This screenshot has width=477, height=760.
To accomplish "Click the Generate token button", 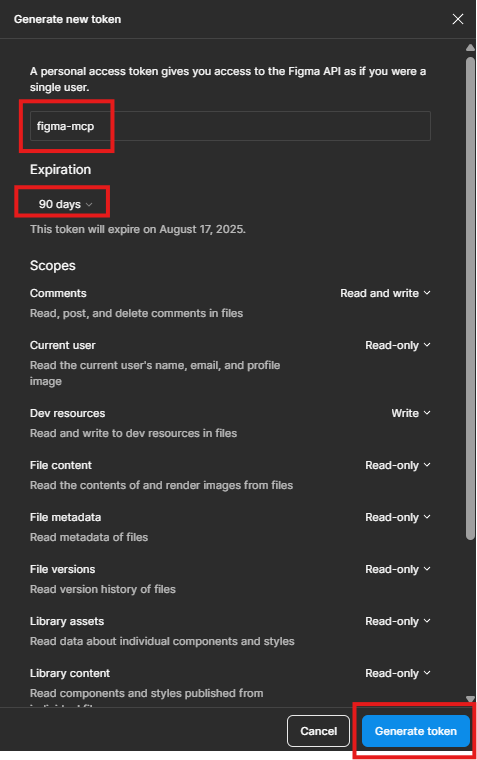I will coord(415,731).
